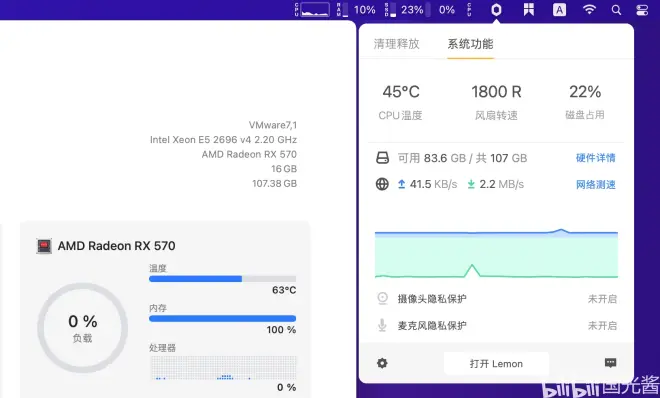660x398 pixels.
Task: Open Lemon settings gear icon
Action: point(382,363)
